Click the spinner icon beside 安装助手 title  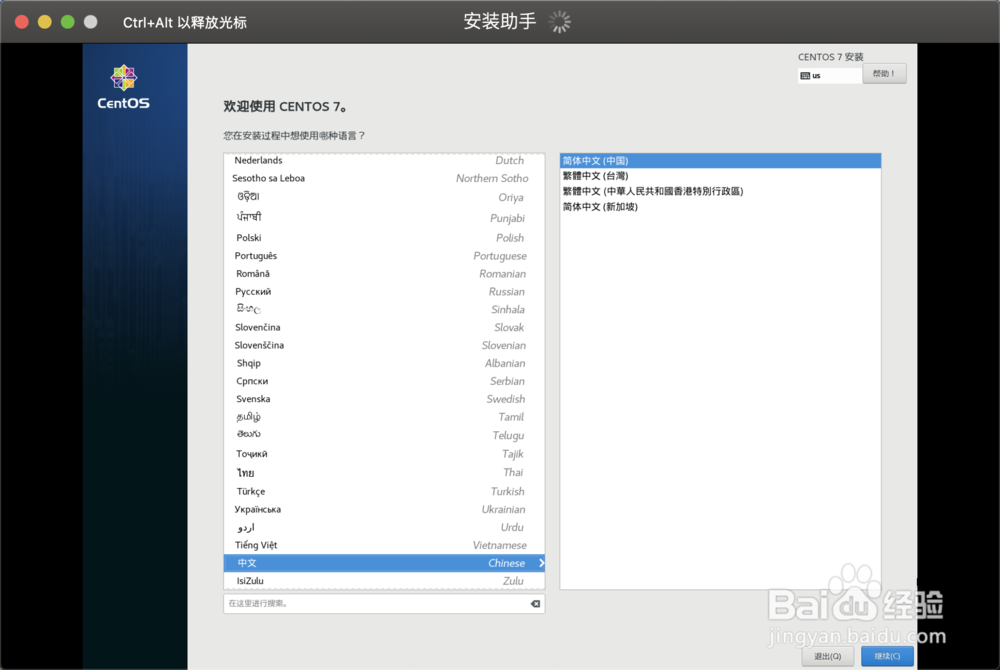(x=560, y=21)
